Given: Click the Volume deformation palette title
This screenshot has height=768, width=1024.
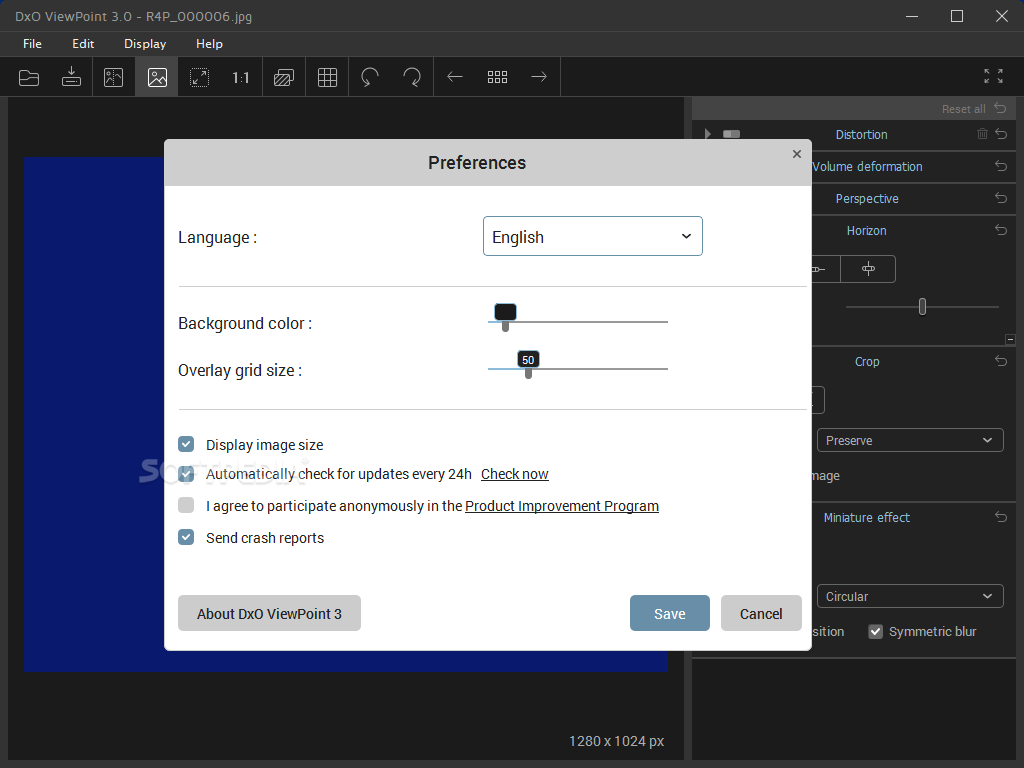Looking at the screenshot, I should coord(867,167).
